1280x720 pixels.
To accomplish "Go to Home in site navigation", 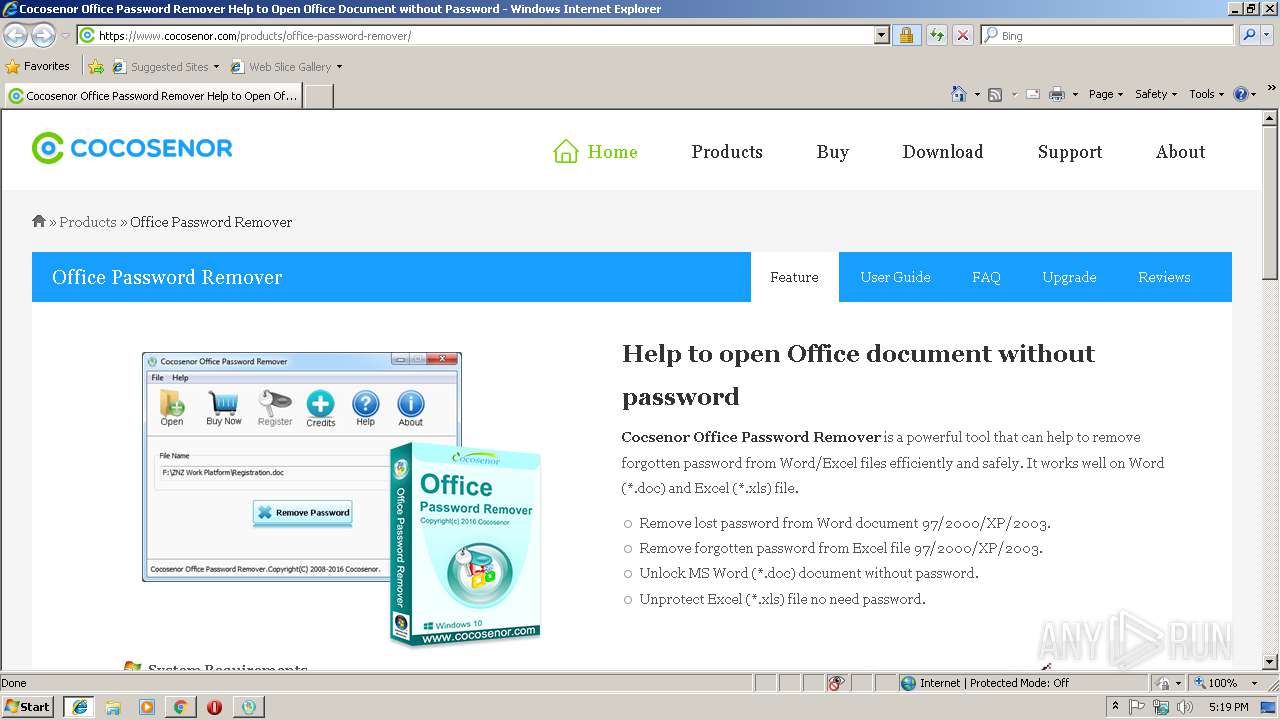I will 595,152.
